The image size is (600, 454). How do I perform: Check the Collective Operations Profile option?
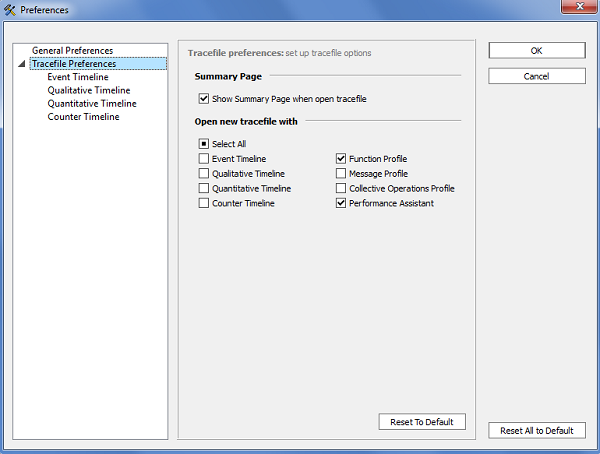pos(341,188)
